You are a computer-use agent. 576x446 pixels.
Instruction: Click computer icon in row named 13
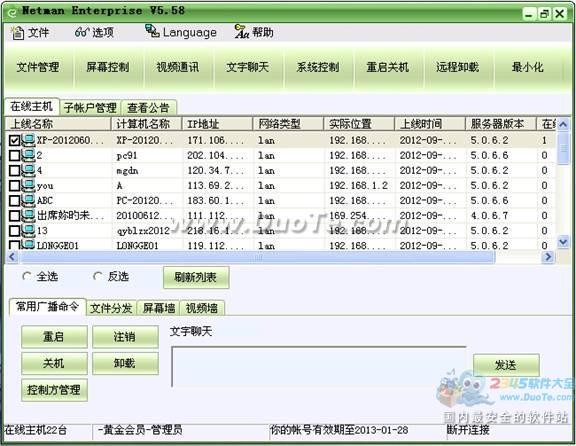tap(28, 230)
